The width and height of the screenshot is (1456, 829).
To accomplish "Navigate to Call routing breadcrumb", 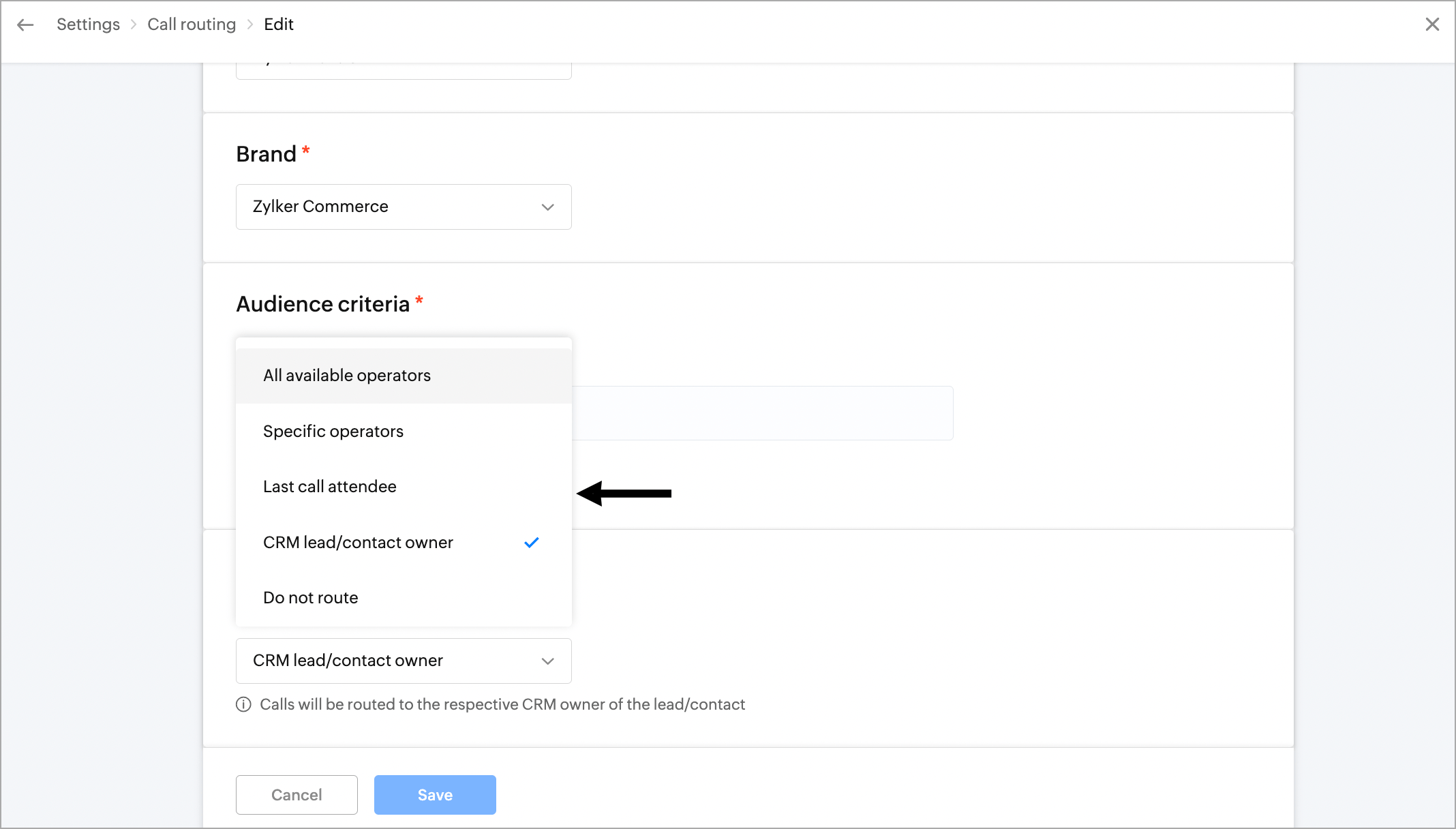I will click(192, 25).
